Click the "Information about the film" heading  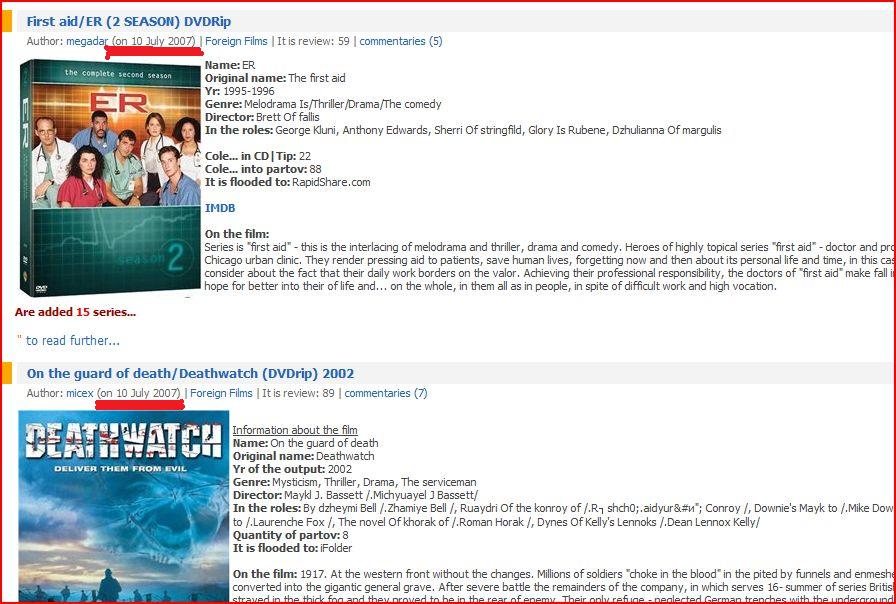295,430
